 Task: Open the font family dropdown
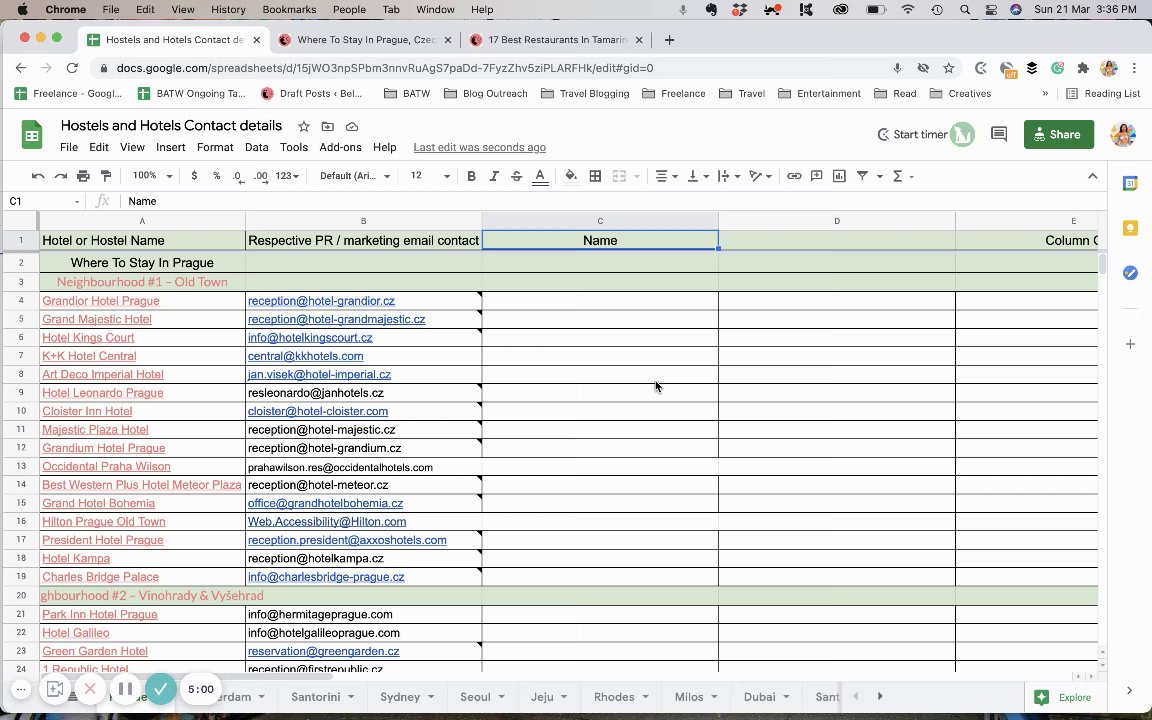pyautogui.click(x=355, y=176)
